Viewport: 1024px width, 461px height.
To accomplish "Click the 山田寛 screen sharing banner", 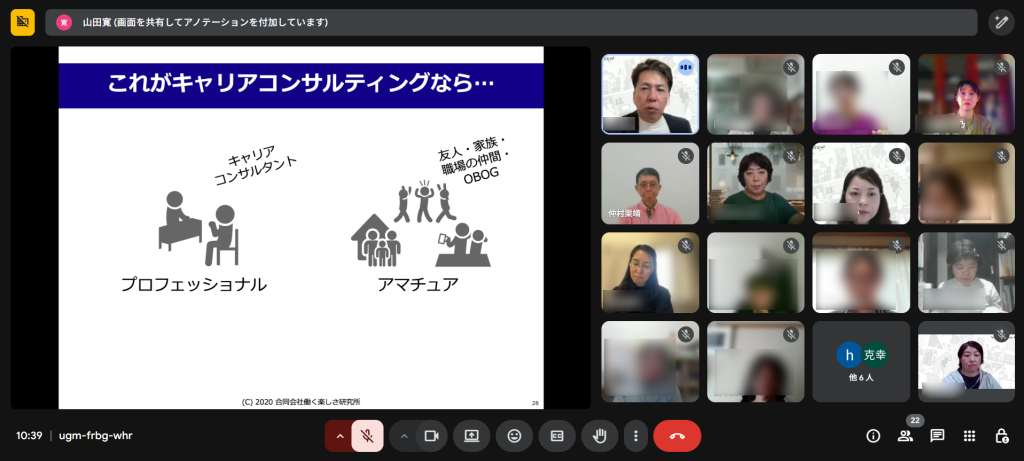I will 510,22.
